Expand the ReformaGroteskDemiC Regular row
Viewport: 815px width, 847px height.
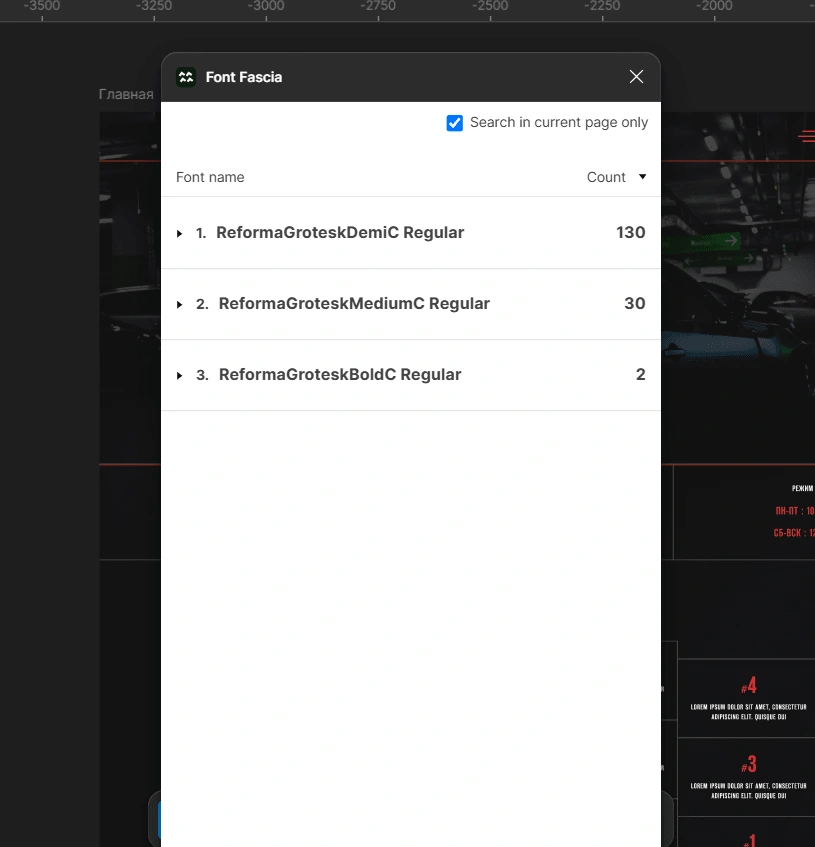click(179, 233)
